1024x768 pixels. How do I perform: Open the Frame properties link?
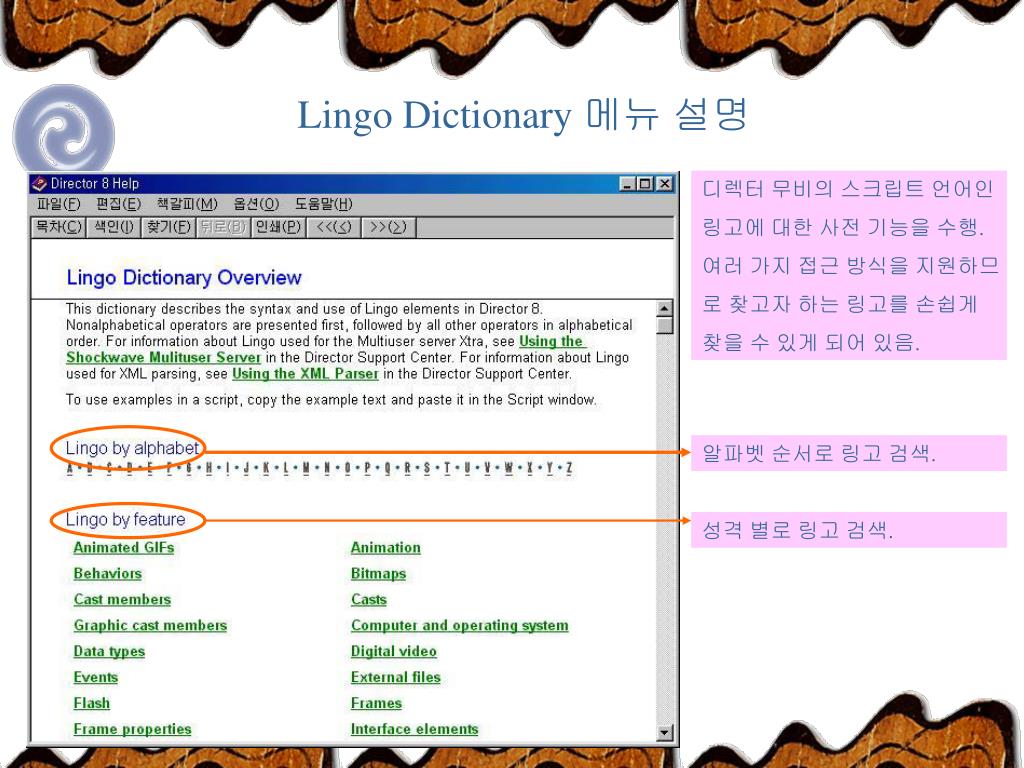tap(132, 729)
